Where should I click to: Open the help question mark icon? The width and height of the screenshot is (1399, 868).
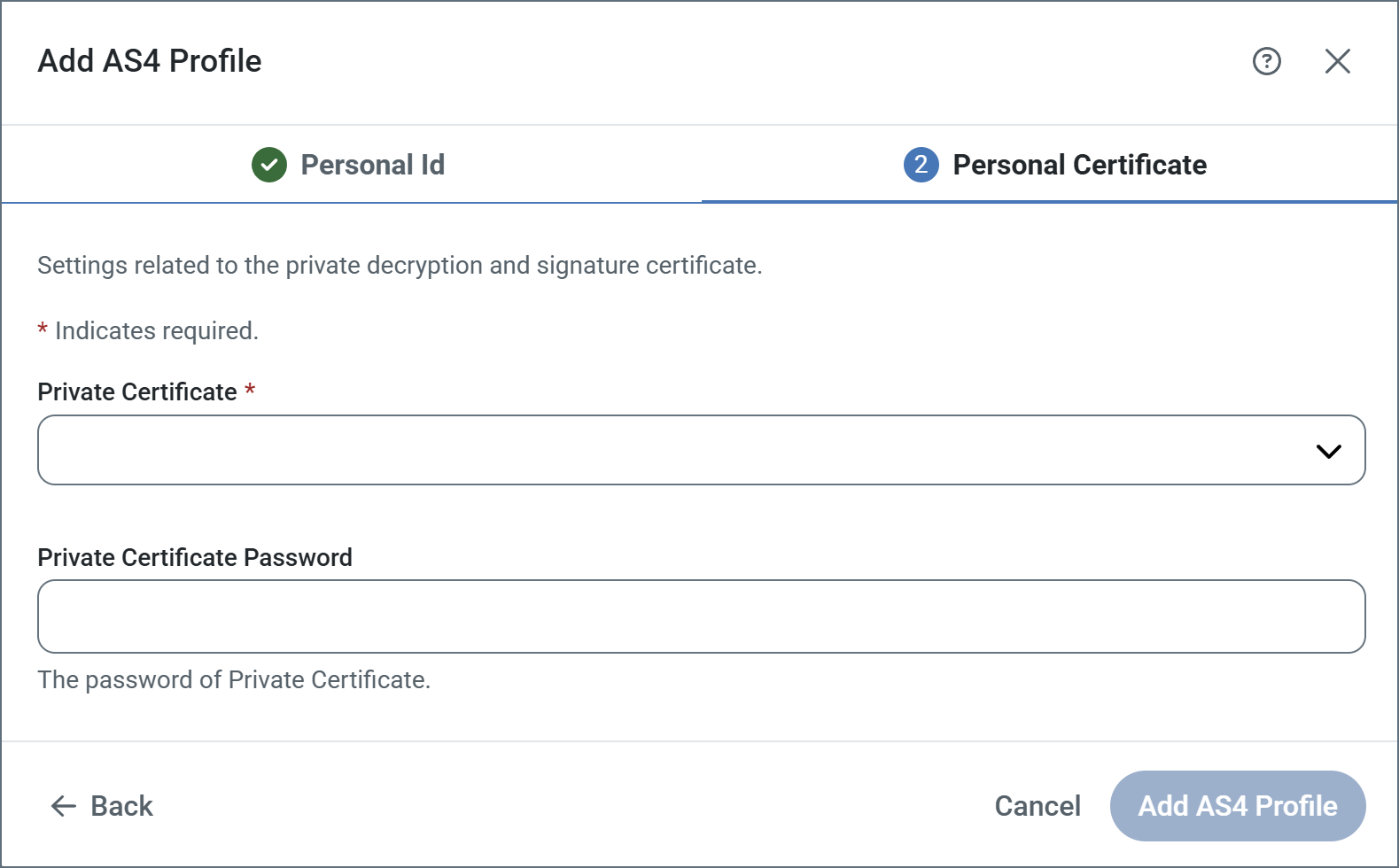pos(1266,61)
